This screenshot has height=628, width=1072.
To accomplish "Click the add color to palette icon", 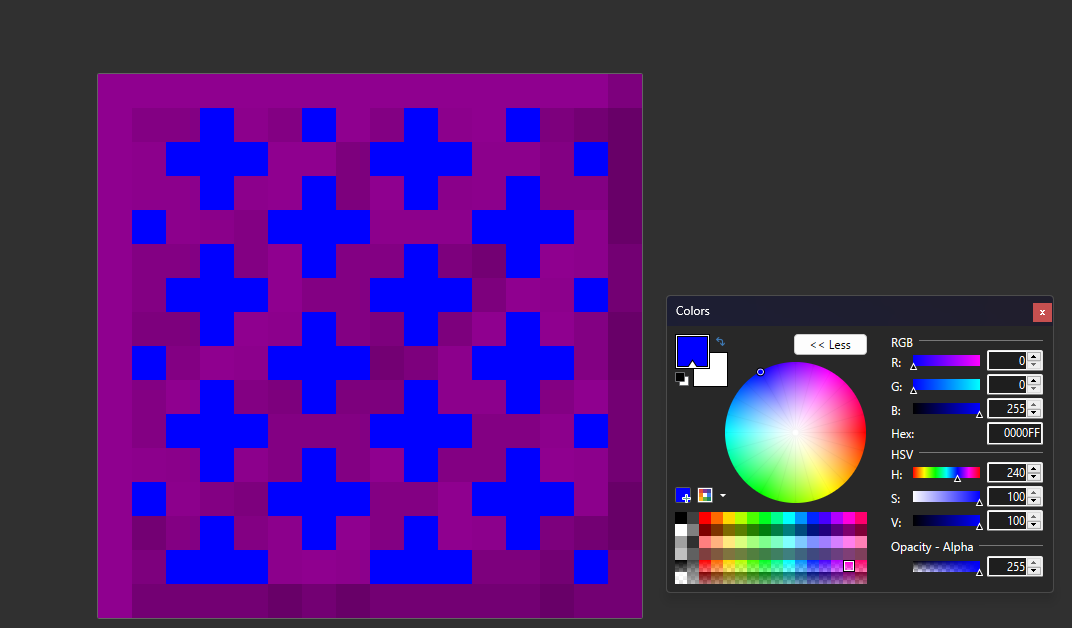I will (683, 495).
